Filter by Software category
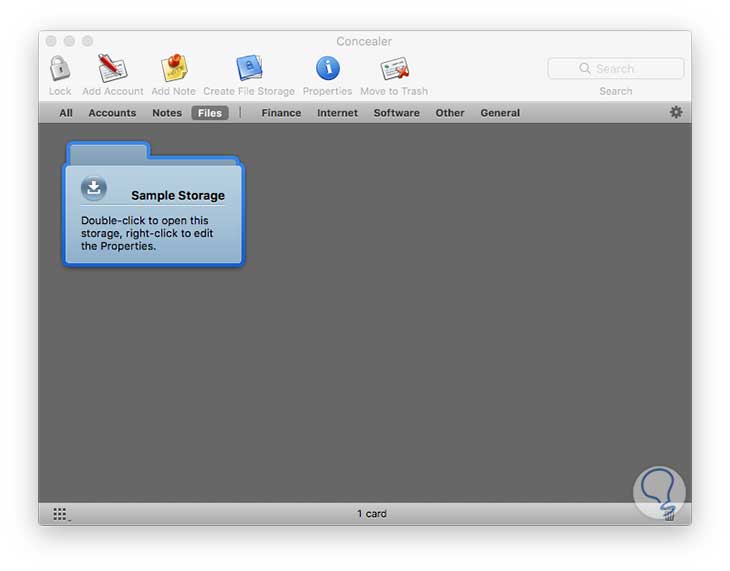 pos(397,113)
